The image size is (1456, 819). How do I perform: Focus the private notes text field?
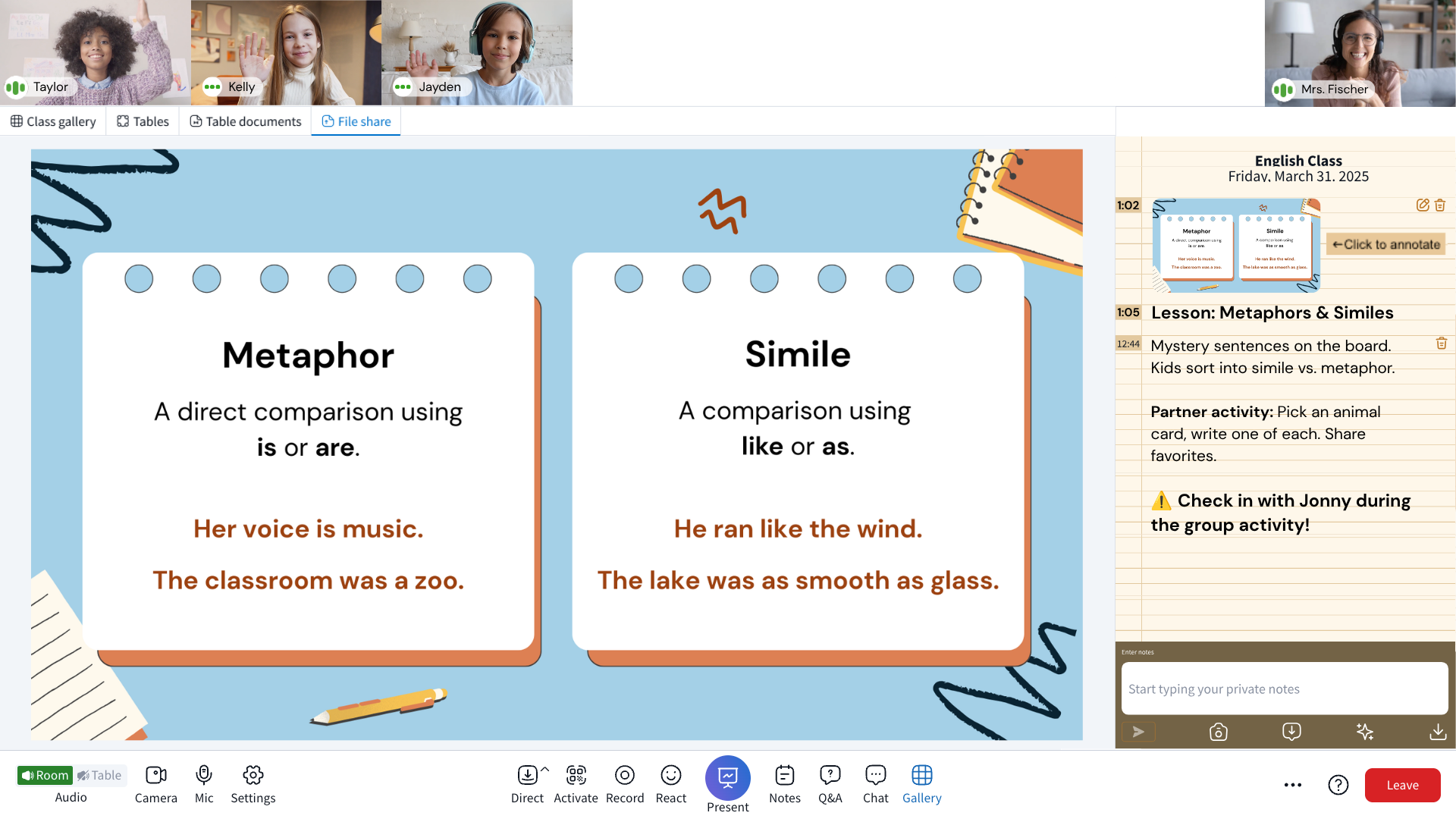1285,689
